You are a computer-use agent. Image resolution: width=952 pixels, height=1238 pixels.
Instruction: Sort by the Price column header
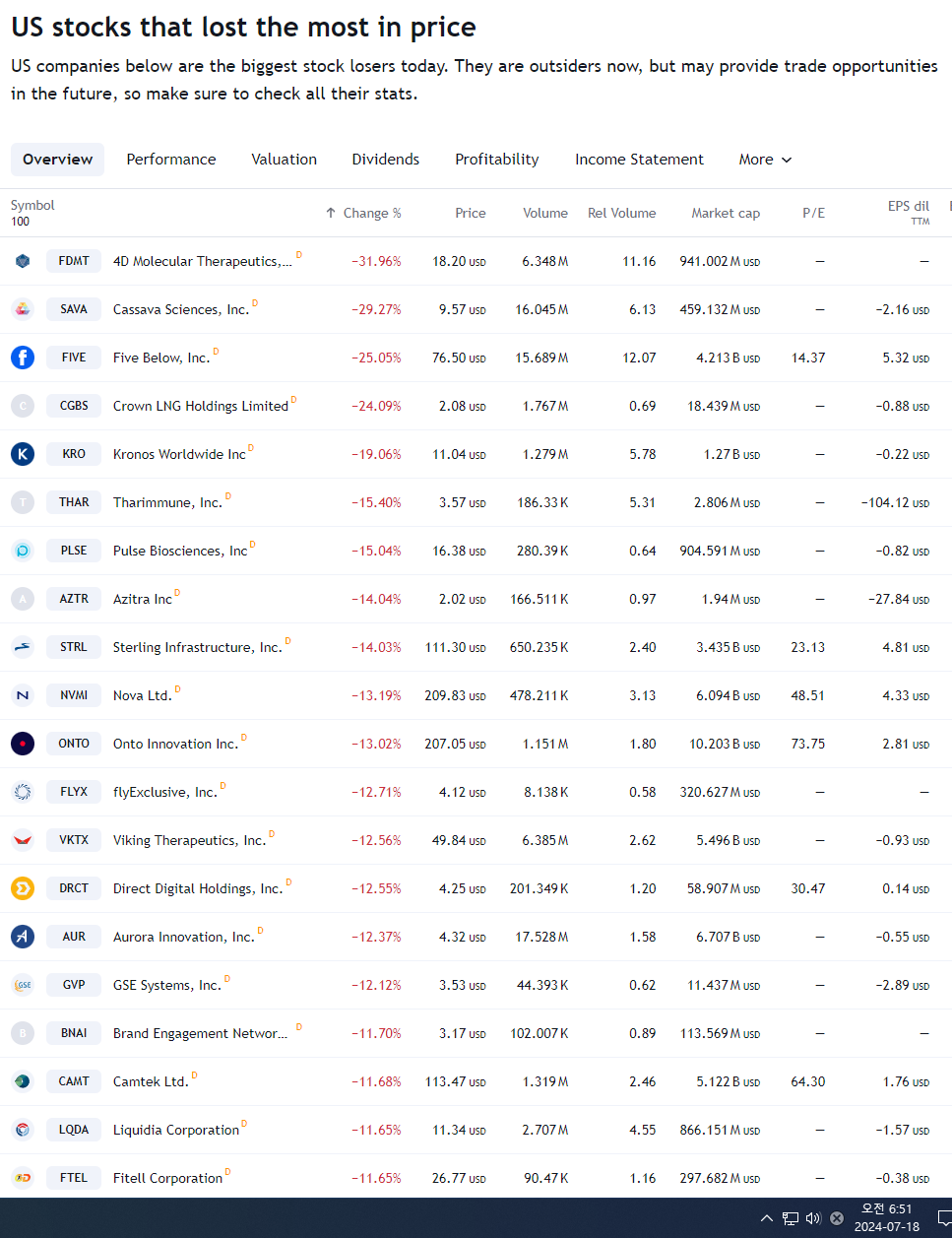471,213
